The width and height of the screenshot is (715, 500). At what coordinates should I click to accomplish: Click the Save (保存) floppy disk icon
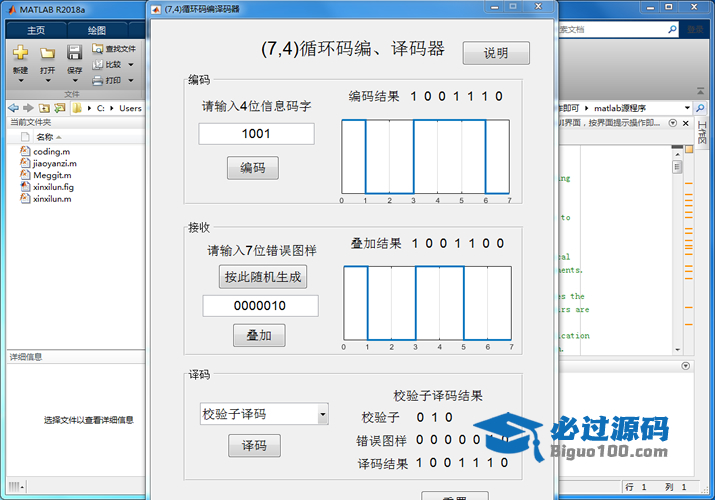(x=74, y=52)
